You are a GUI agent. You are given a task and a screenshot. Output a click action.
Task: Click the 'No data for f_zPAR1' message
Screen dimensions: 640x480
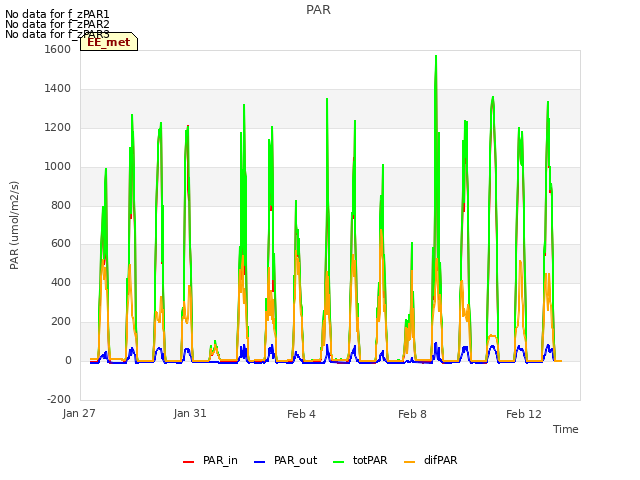[57, 15]
